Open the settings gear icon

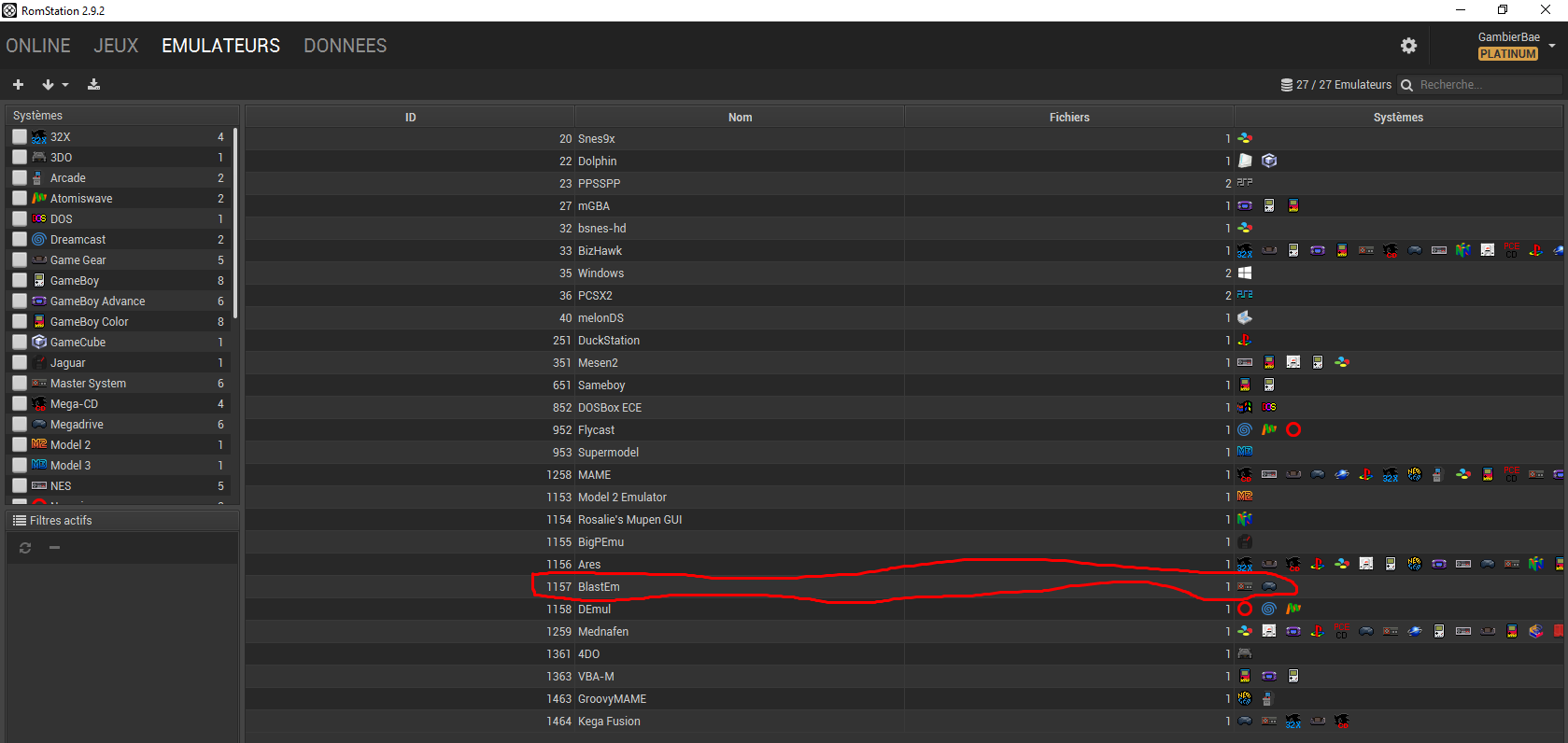tap(1408, 46)
